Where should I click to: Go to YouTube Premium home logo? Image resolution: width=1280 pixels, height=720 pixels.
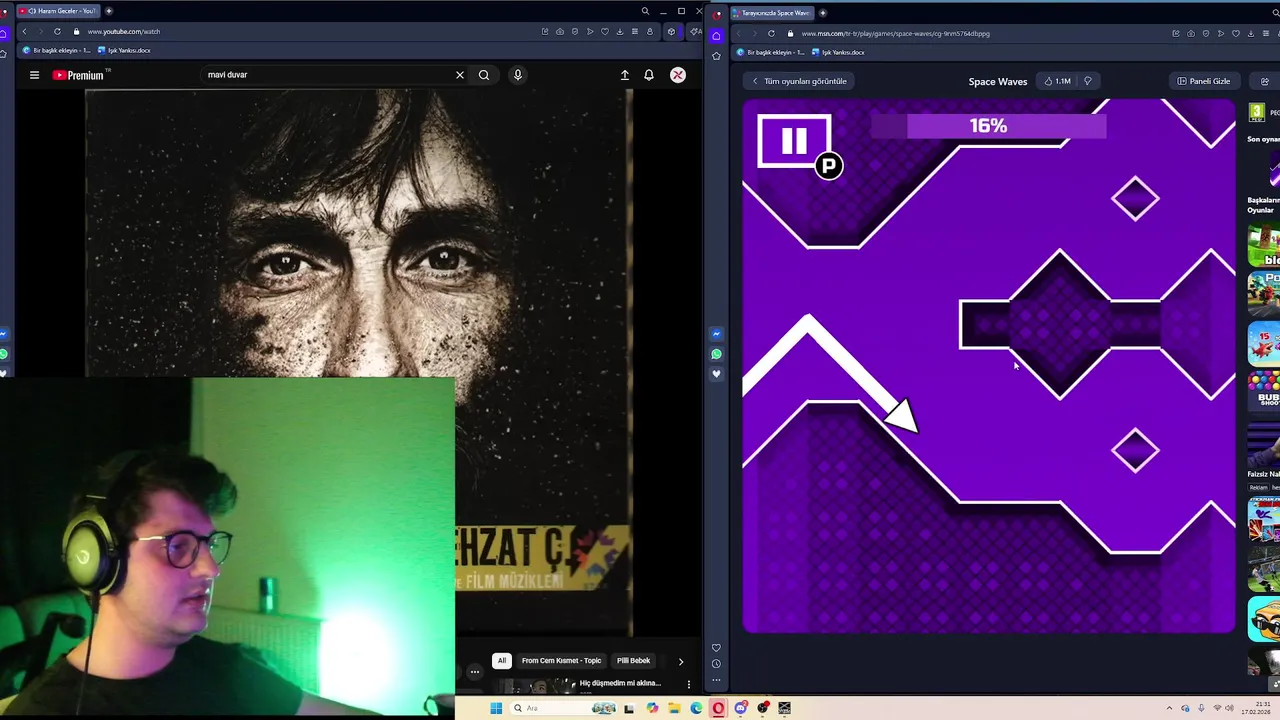79,75
